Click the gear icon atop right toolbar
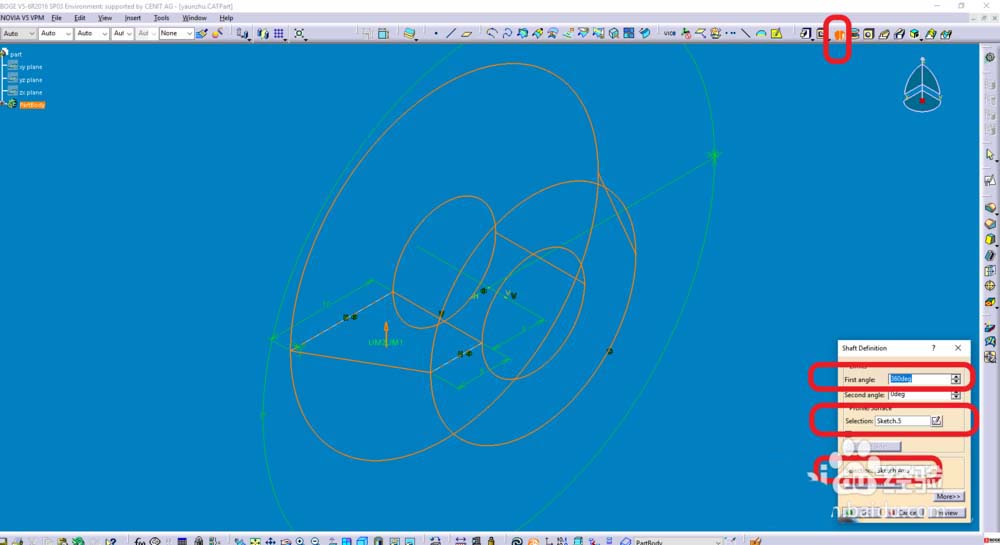This screenshot has height=545, width=1000. coord(990,57)
